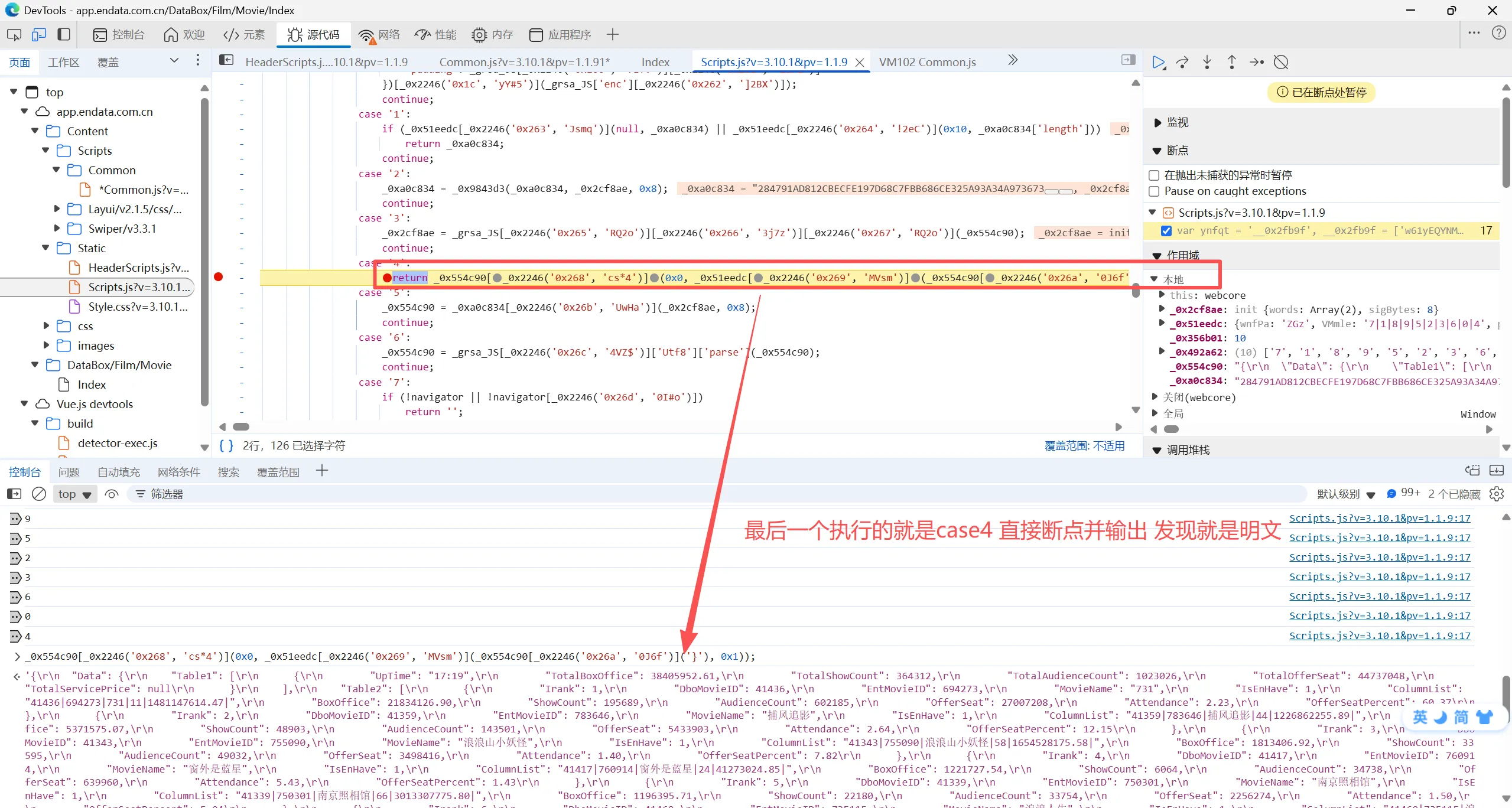Enable Pause on caught exceptions
The height and width of the screenshot is (808, 1512).
coord(1154,191)
